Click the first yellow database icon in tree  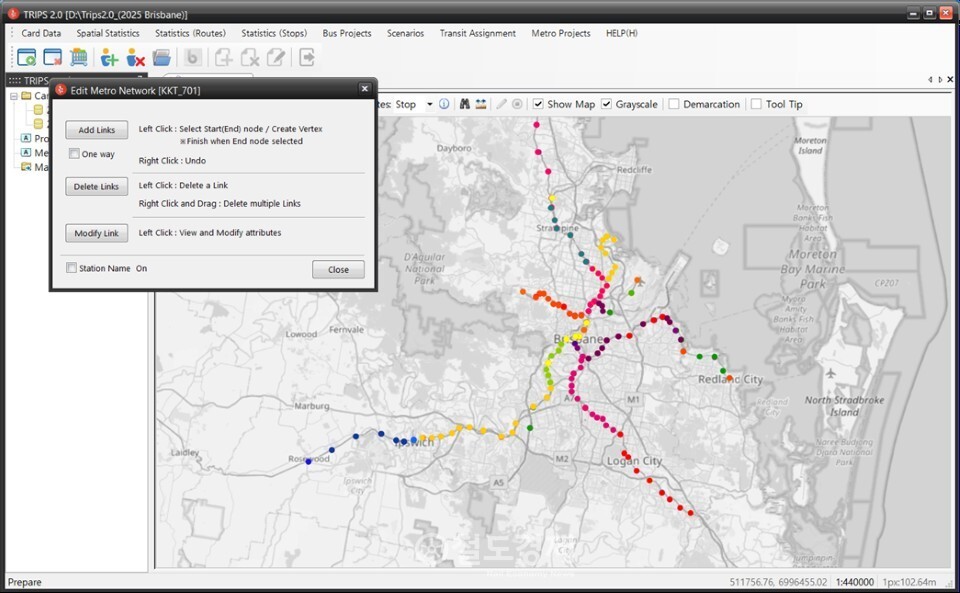click(x=38, y=110)
